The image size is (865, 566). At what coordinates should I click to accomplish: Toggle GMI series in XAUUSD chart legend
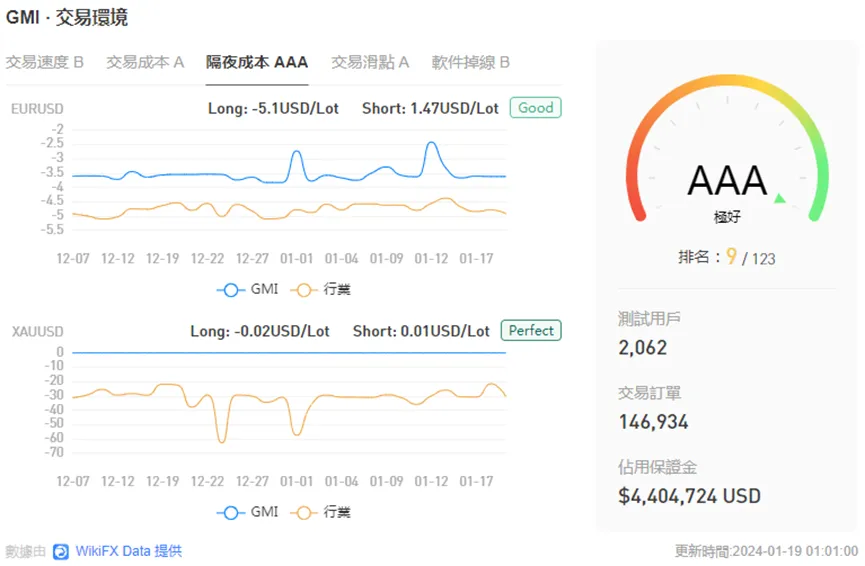(248, 512)
